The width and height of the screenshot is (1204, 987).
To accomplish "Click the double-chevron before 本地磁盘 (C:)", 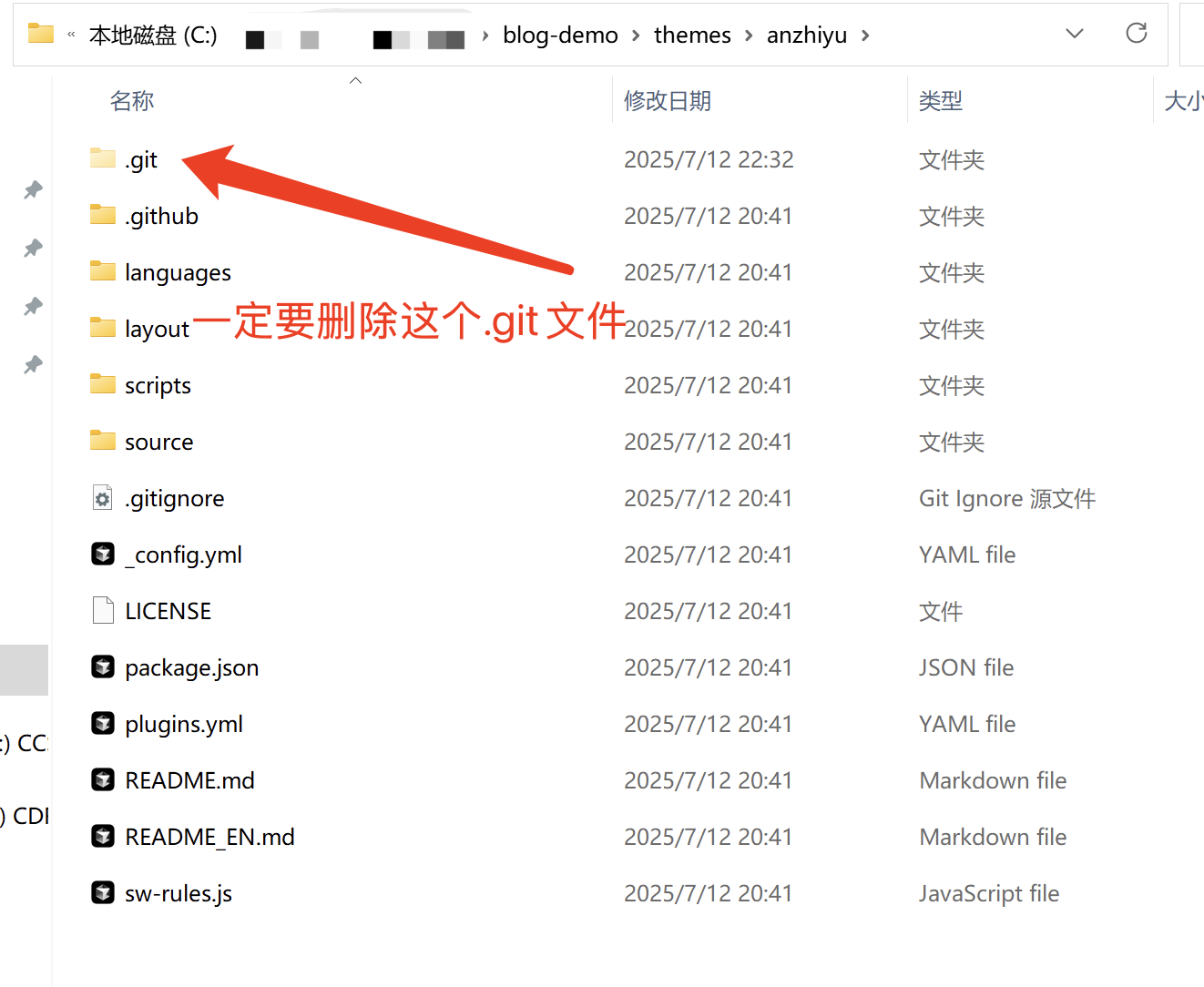I will [71, 36].
